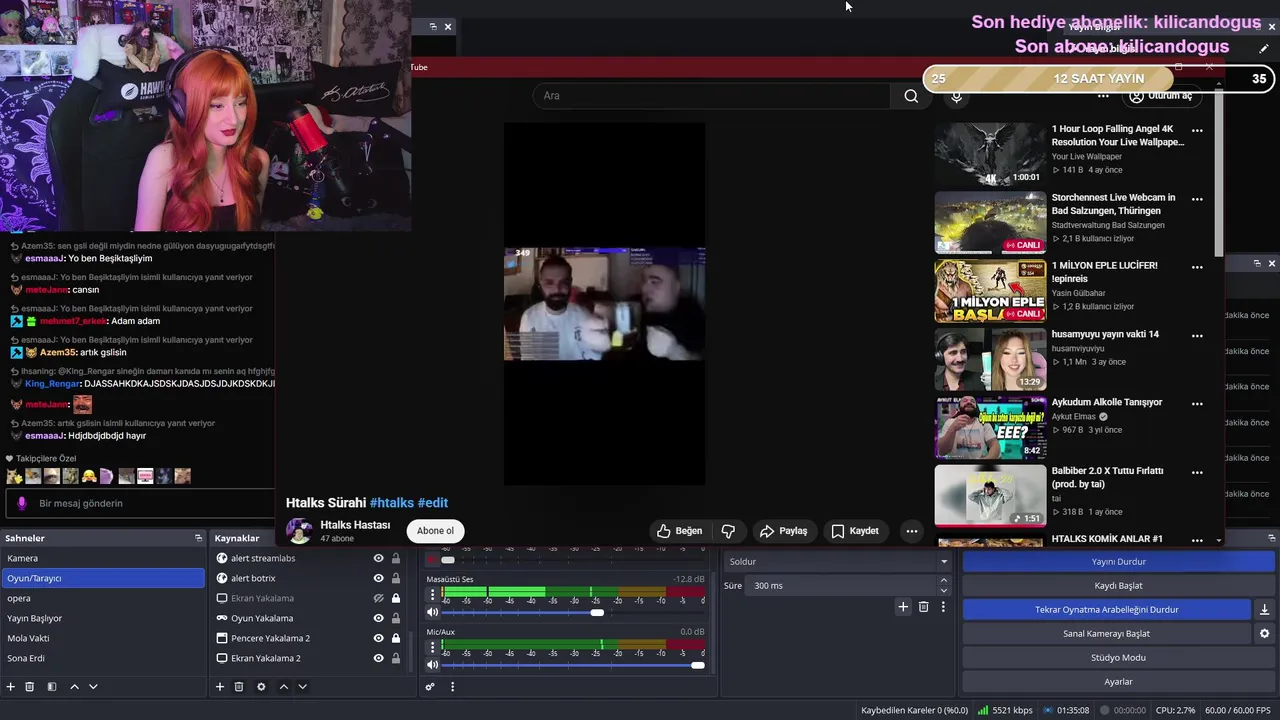The width and height of the screenshot is (1280, 720).
Task: Pop out the Sahneler dock icon
Action: pos(198,538)
